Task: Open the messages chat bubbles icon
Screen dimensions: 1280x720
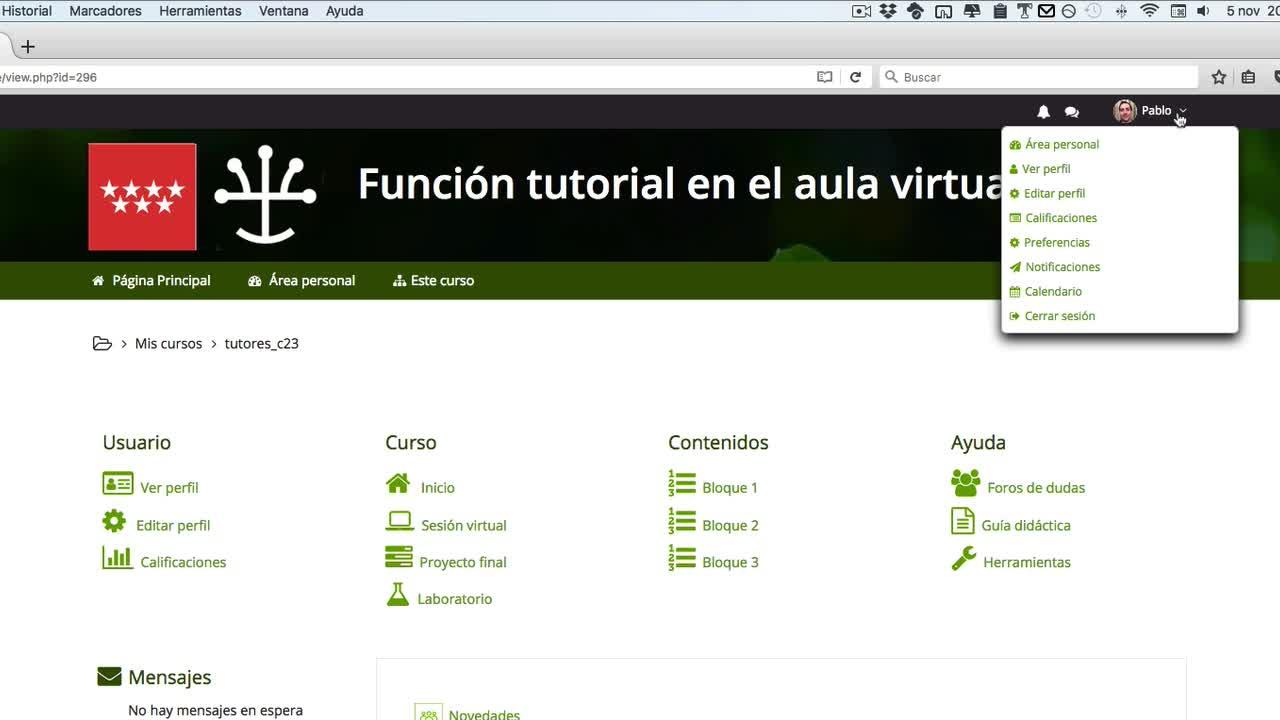Action: pos(1072,112)
